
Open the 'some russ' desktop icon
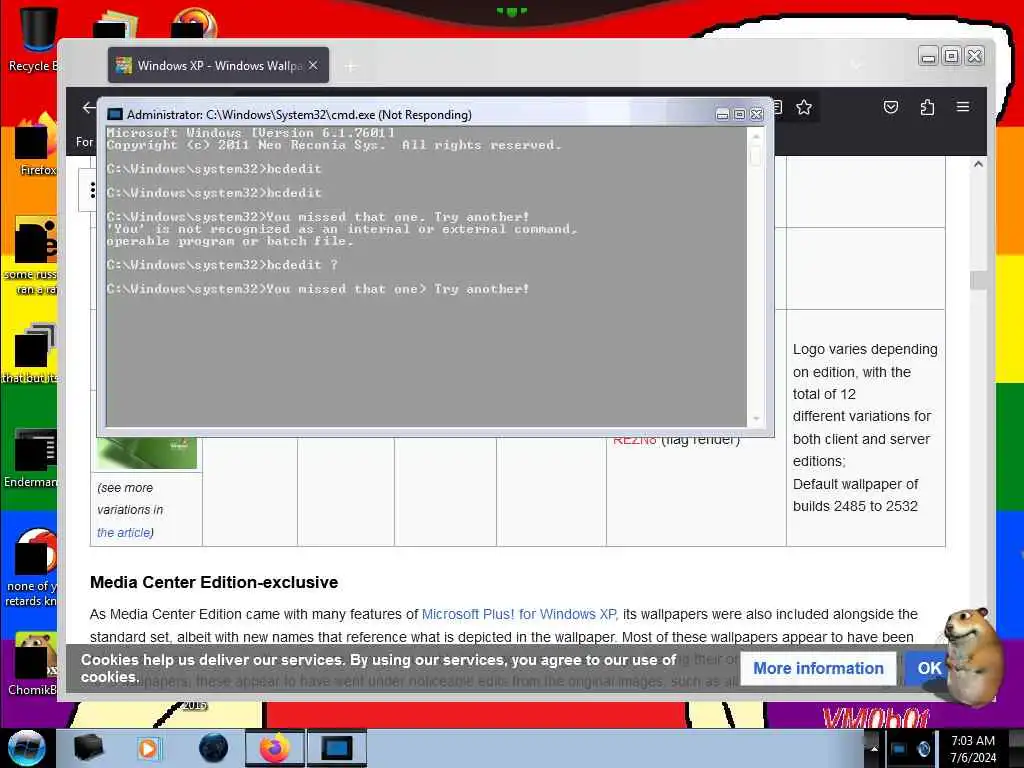coord(33,255)
